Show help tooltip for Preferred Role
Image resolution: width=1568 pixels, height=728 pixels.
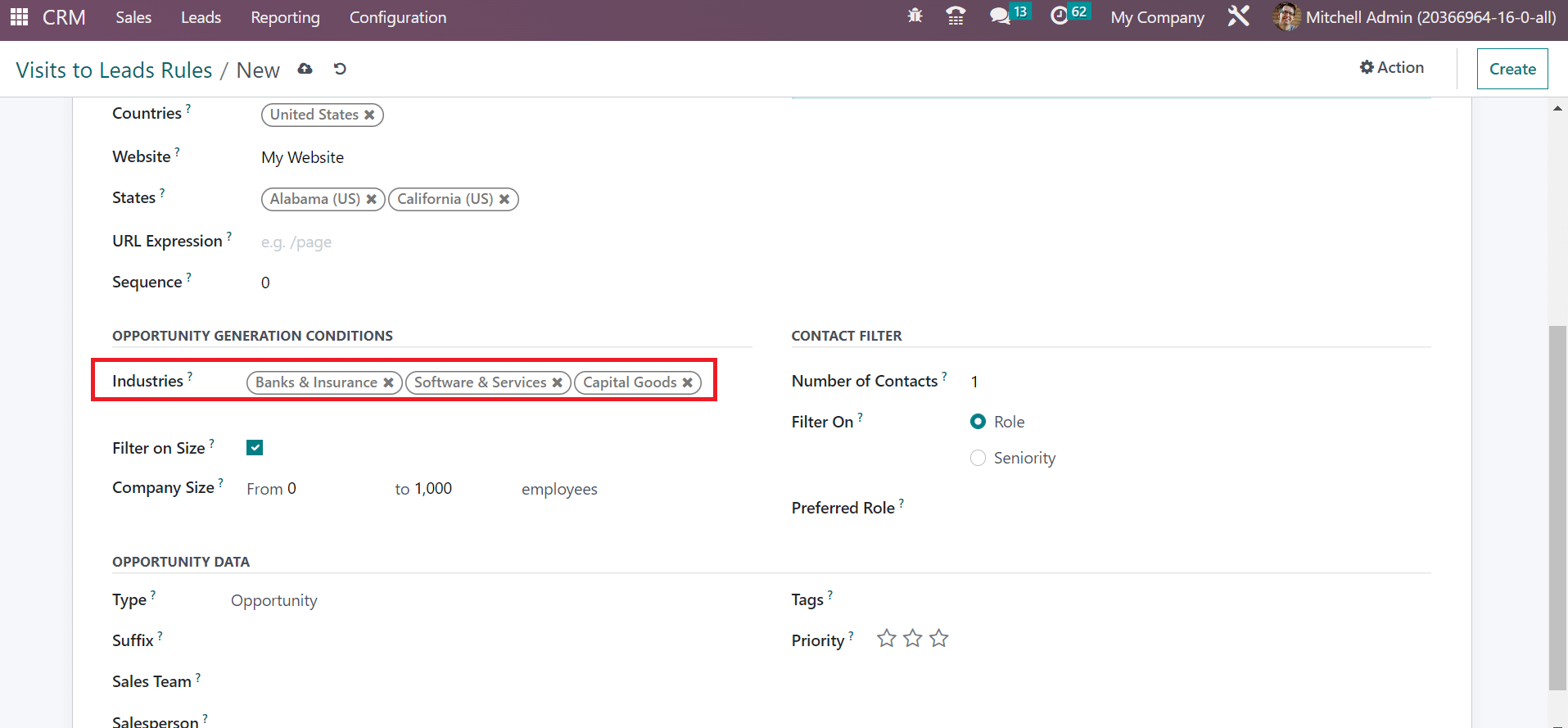click(901, 503)
